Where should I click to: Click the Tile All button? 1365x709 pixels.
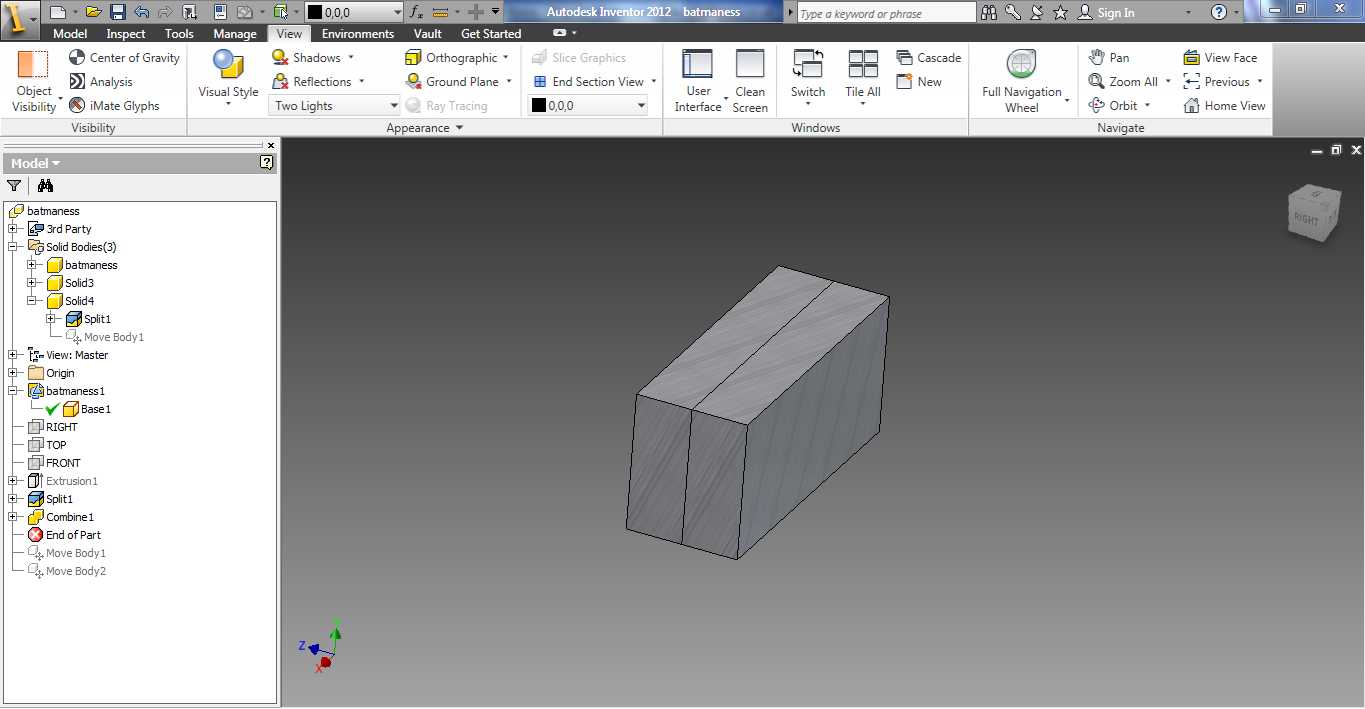(862, 75)
